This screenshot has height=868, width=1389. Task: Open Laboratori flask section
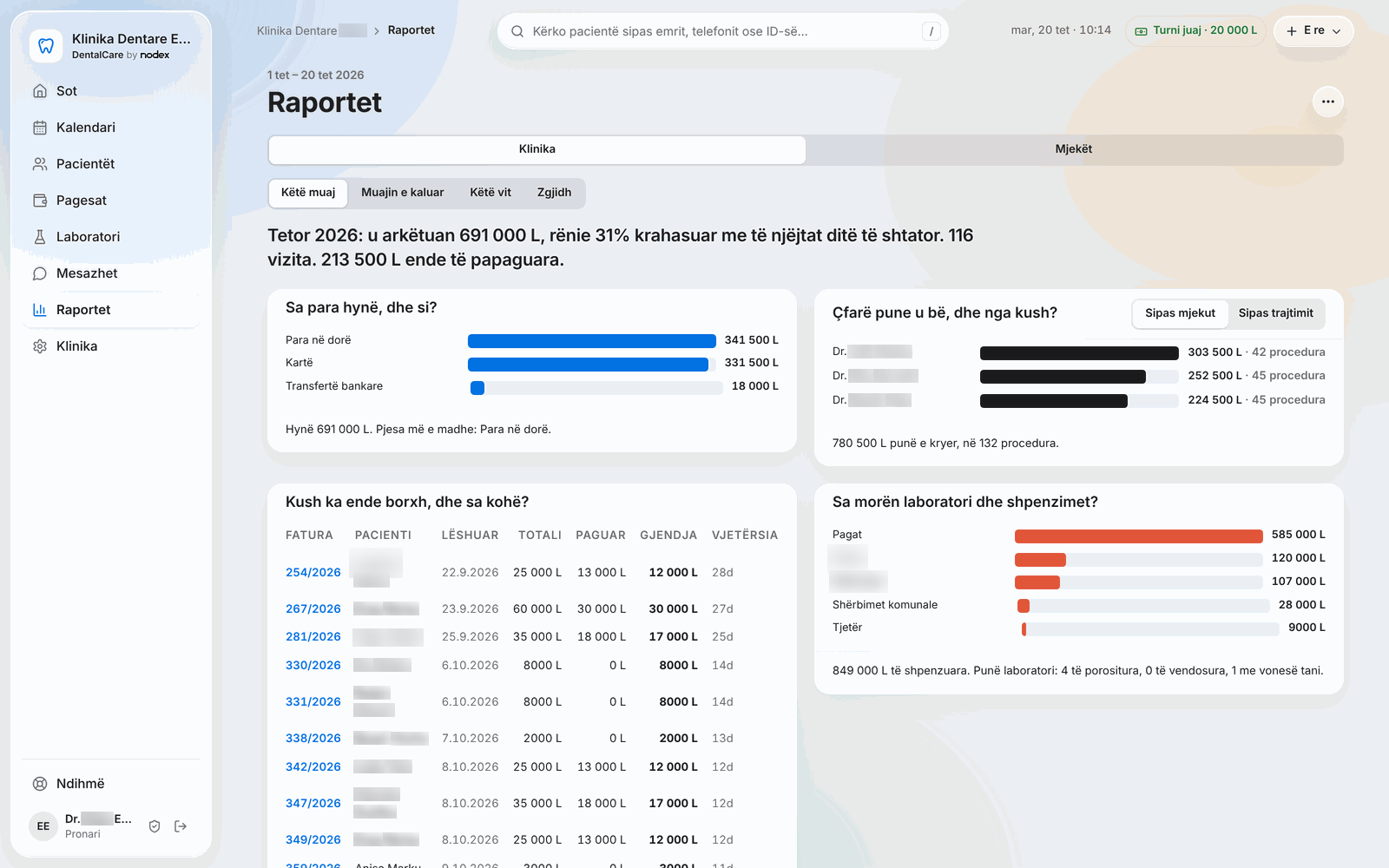(x=111, y=237)
